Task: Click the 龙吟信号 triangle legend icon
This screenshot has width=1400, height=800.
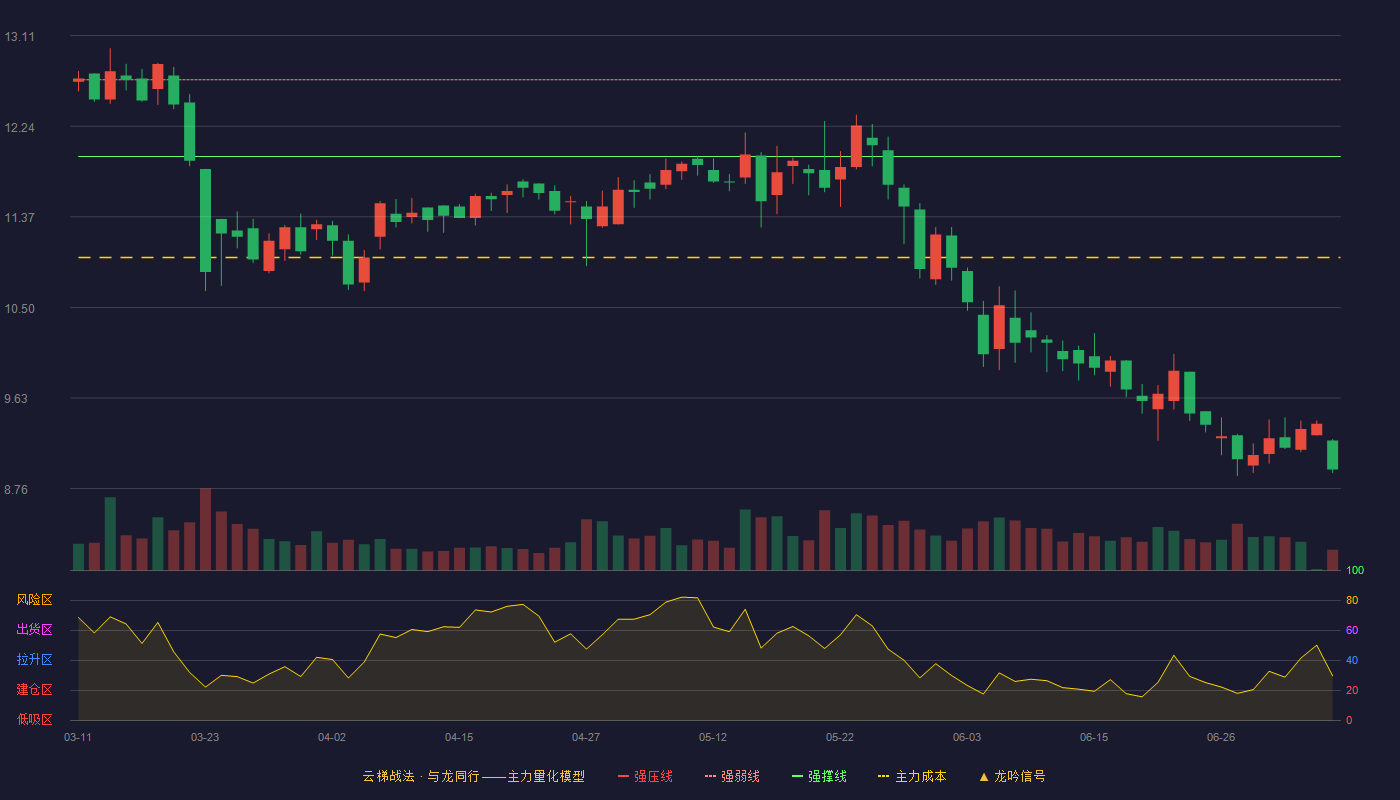Action: coord(984,776)
